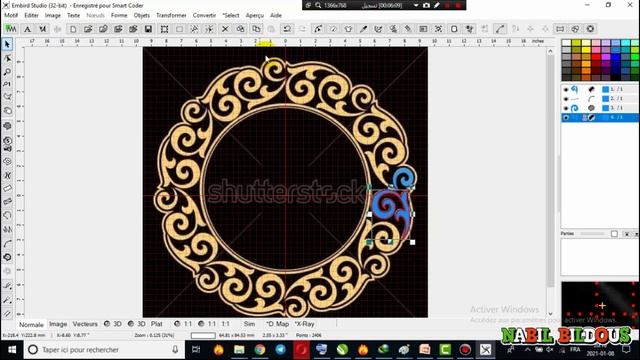This screenshot has height=360, width=640.
Task: Enable first 3D view radio option
Action: click(107, 324)
